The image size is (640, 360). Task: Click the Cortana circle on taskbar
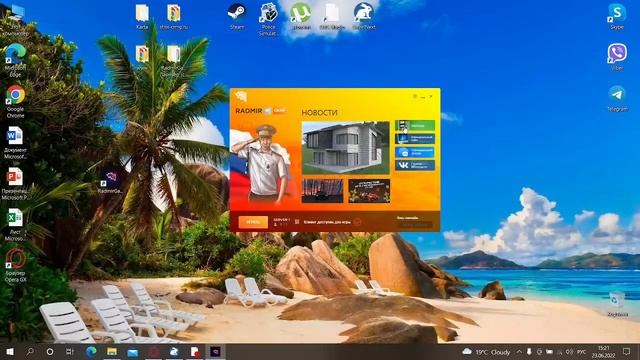(50, 351)
